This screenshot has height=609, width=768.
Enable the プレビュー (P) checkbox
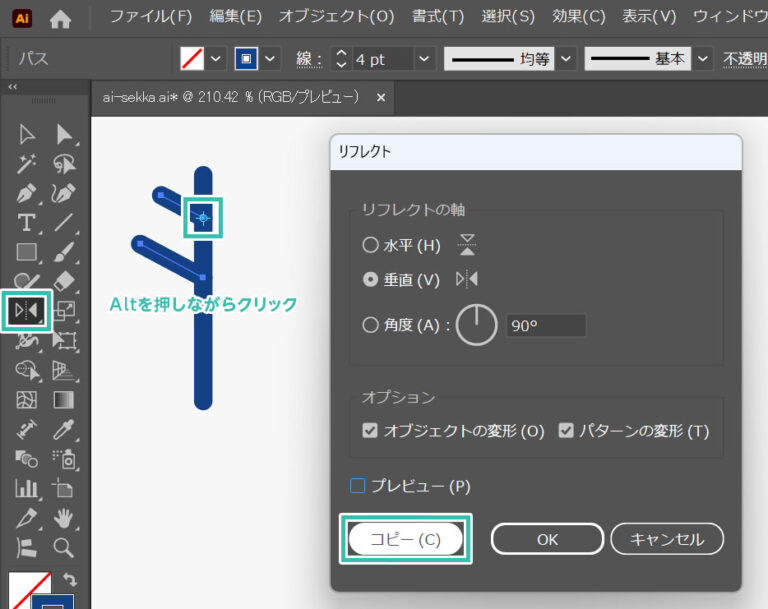[358, 486]
